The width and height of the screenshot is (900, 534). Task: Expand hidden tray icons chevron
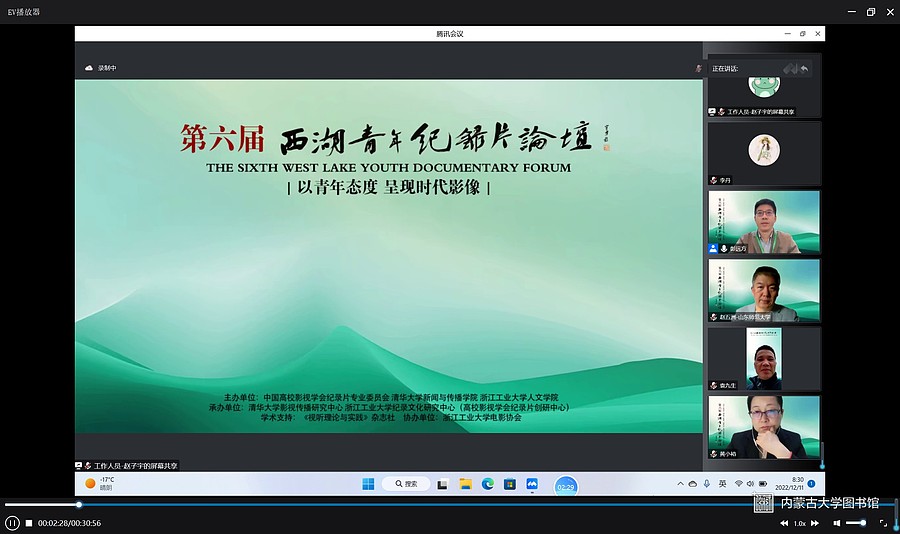point(680,484)
